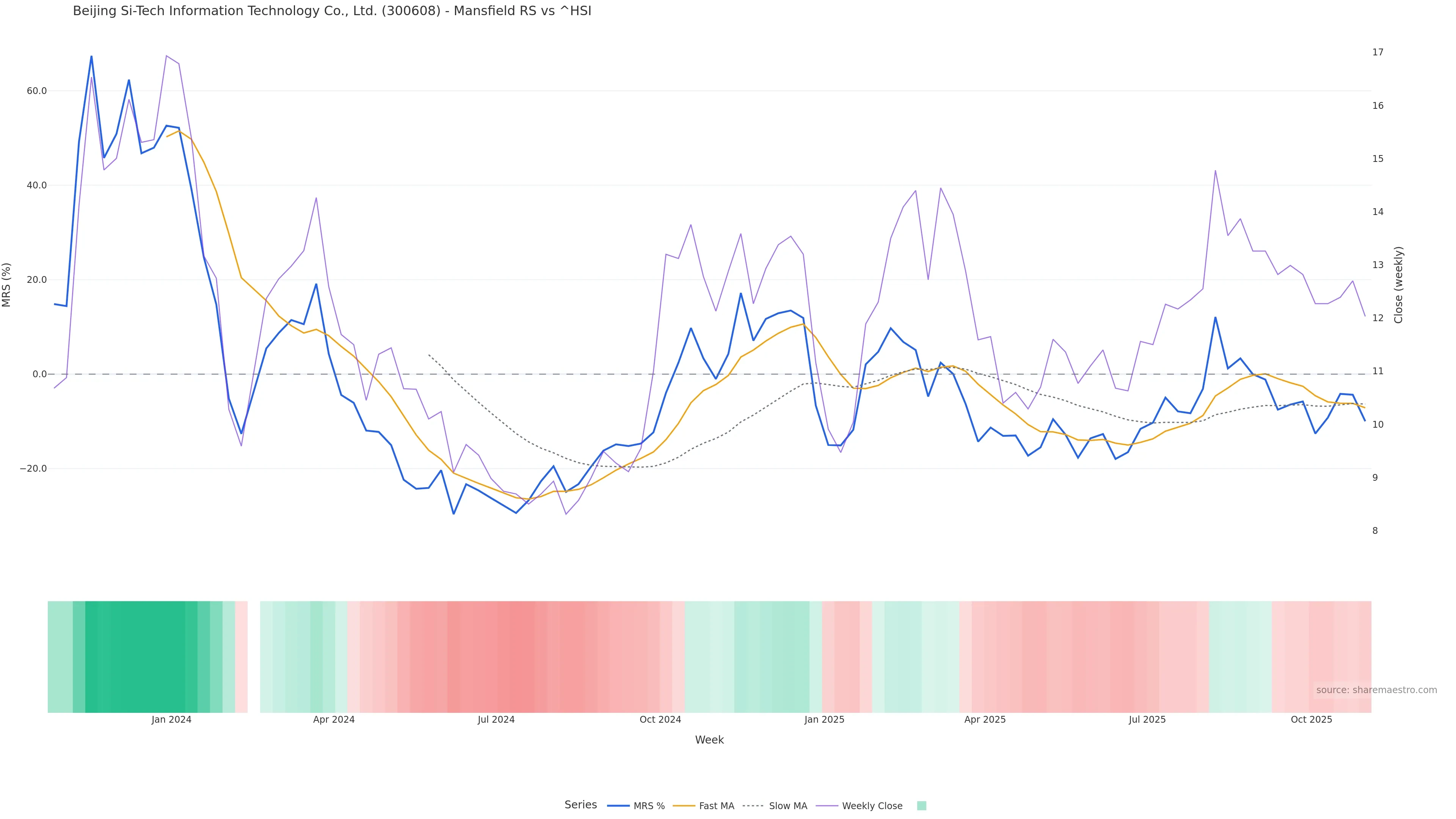Click the purple Weekly Close legend line
This screenshot has height=819, width=1456.
coord(827,806)
